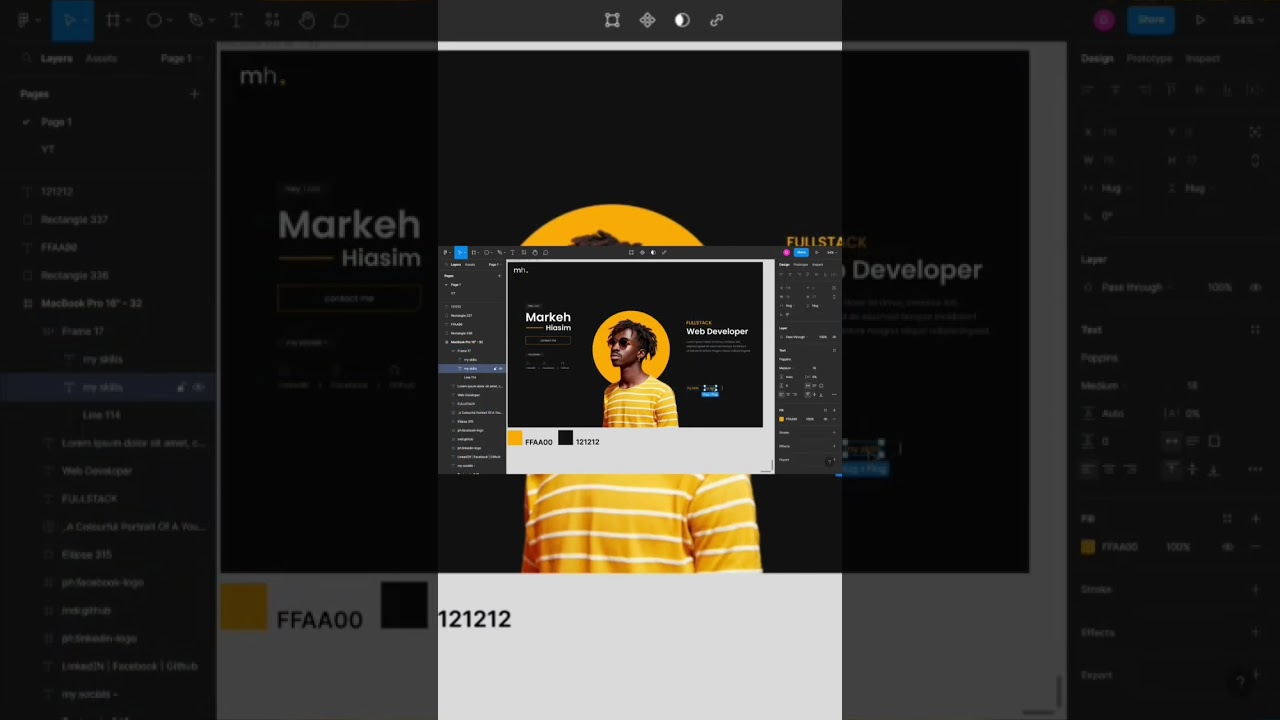Add a new page with plus button

[x=194, y=94]
